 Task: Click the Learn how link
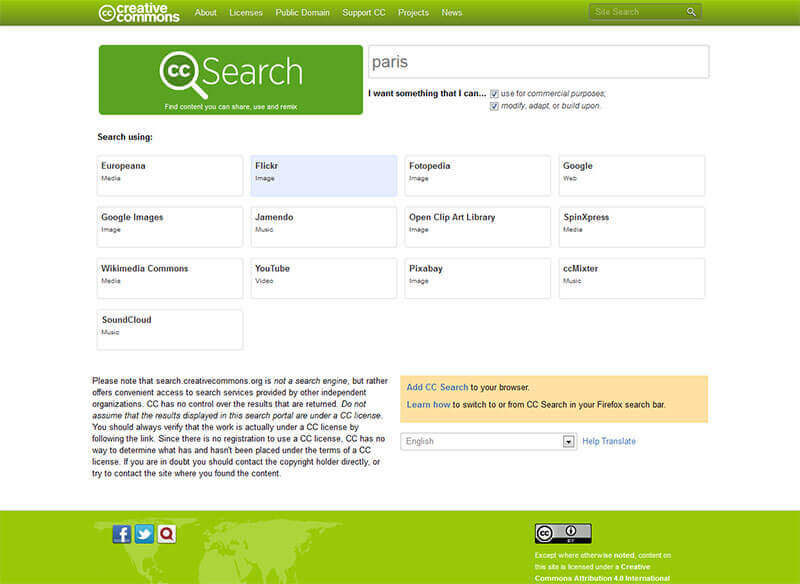tap(428, 404)
